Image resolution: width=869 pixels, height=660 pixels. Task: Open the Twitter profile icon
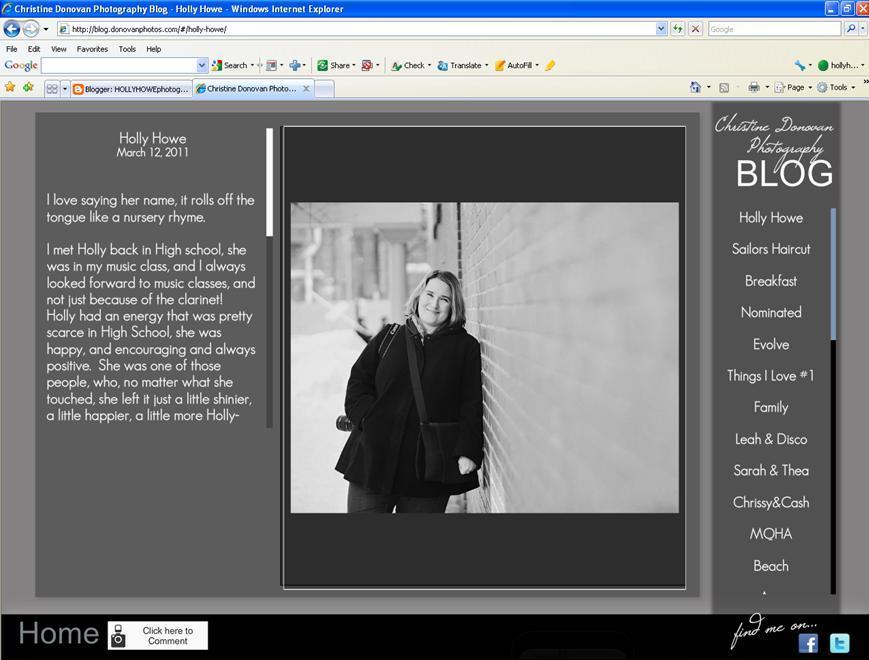[x=840, y=643]
